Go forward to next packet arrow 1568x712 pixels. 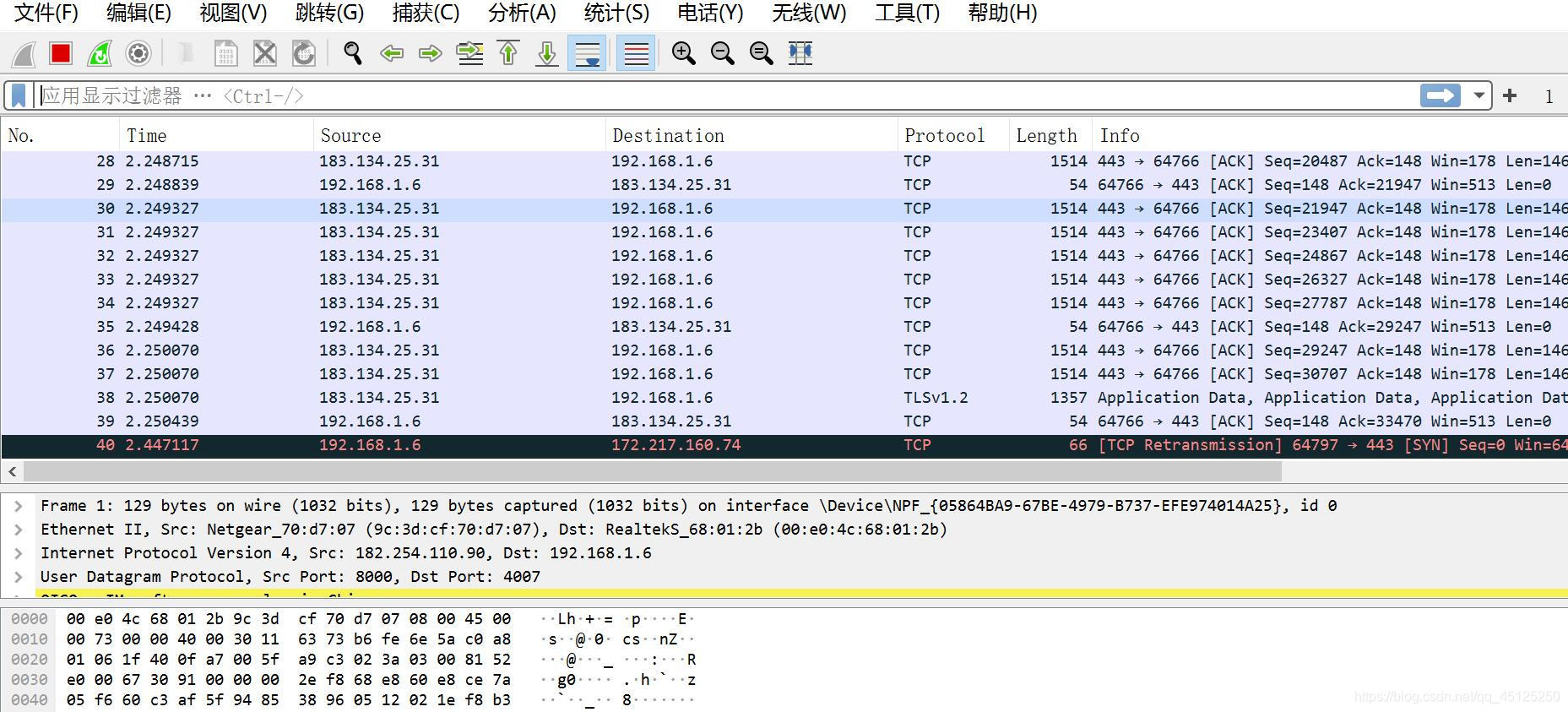click(x=431, y=53)
